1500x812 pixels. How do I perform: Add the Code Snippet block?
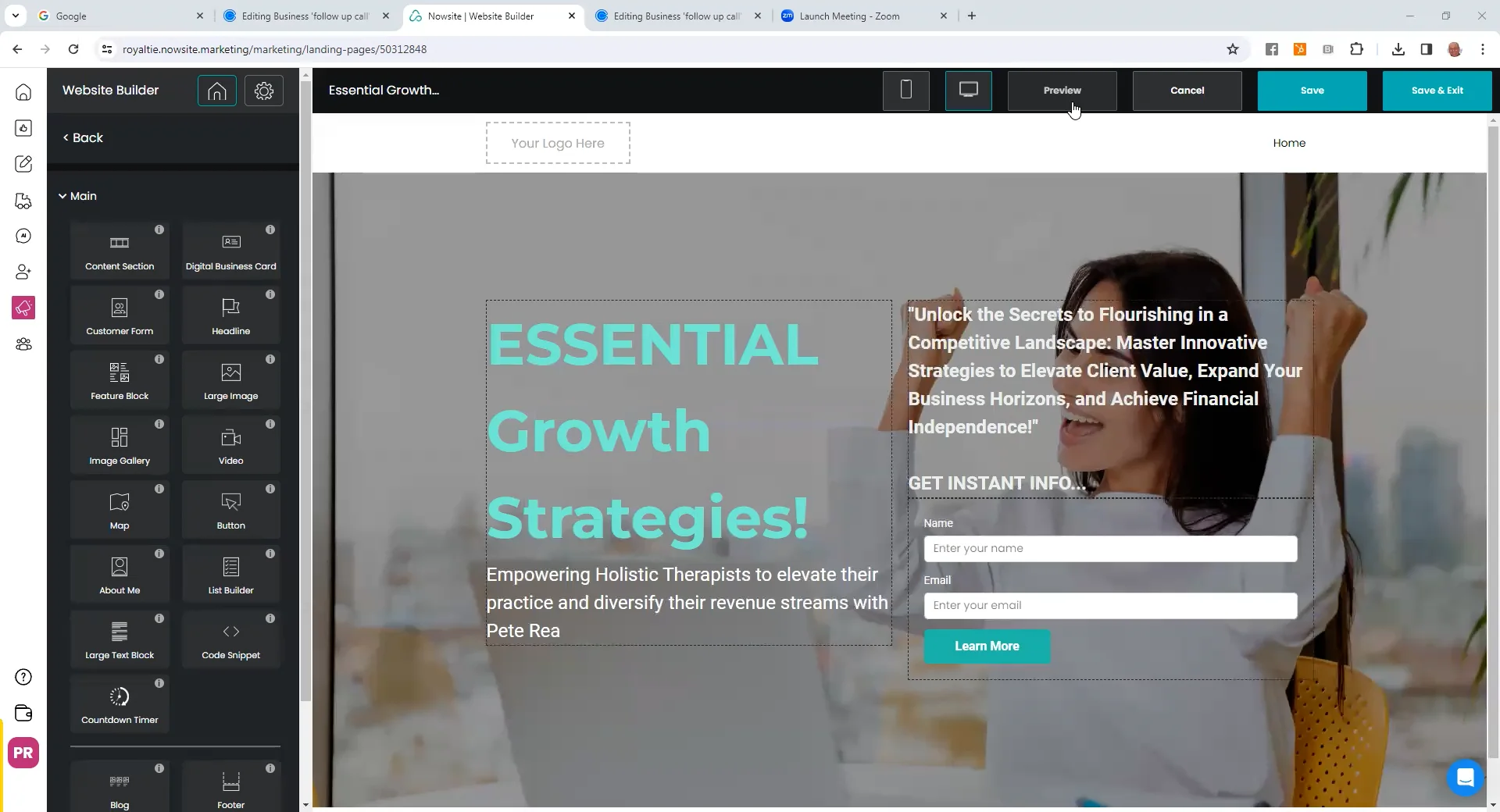tap(230, 639)
